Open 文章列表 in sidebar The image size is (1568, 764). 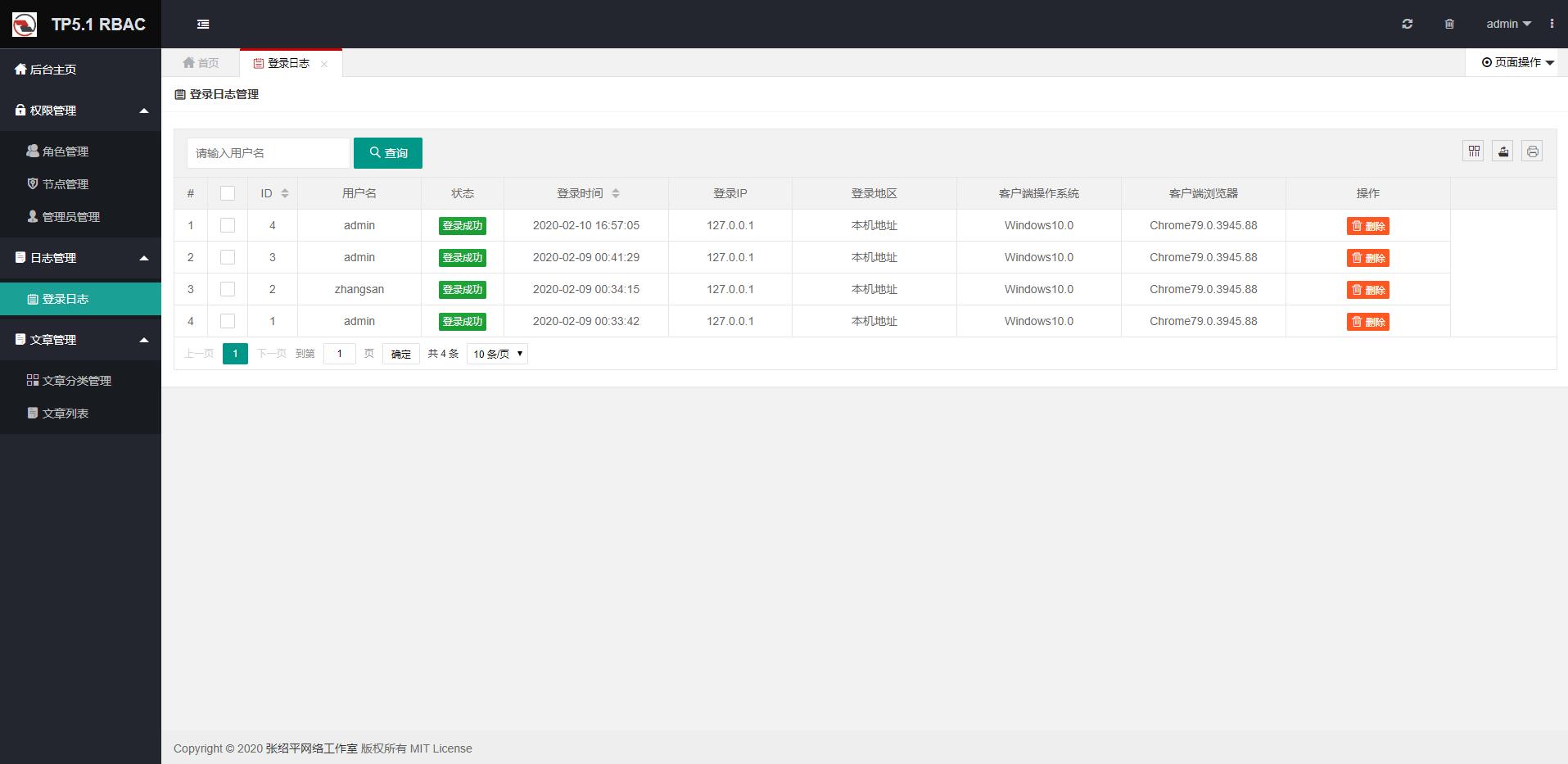(80, 414)
